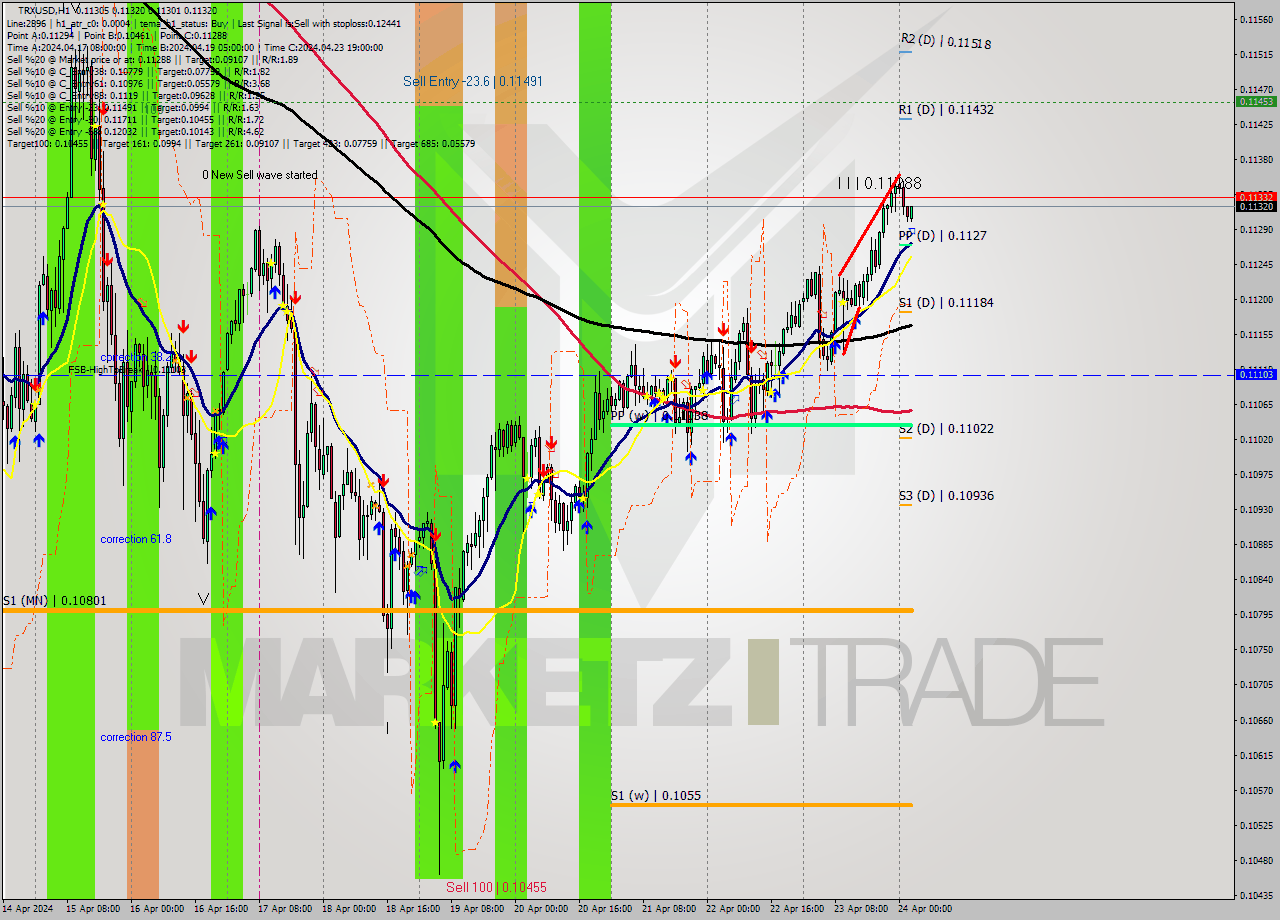This screenshot has height=920, width=1280.
Task: Click the 0.10930 price axis value
Action: pos(1257,510)
